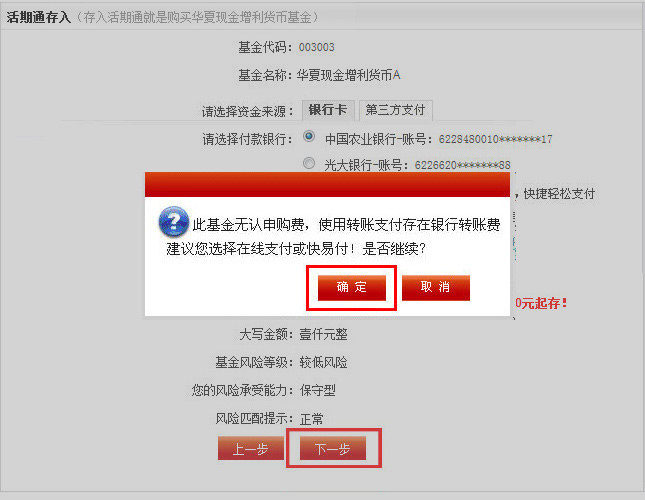Click the fund name 华夏现金增利货币A

pyautogui.click(x=348, y=75)
